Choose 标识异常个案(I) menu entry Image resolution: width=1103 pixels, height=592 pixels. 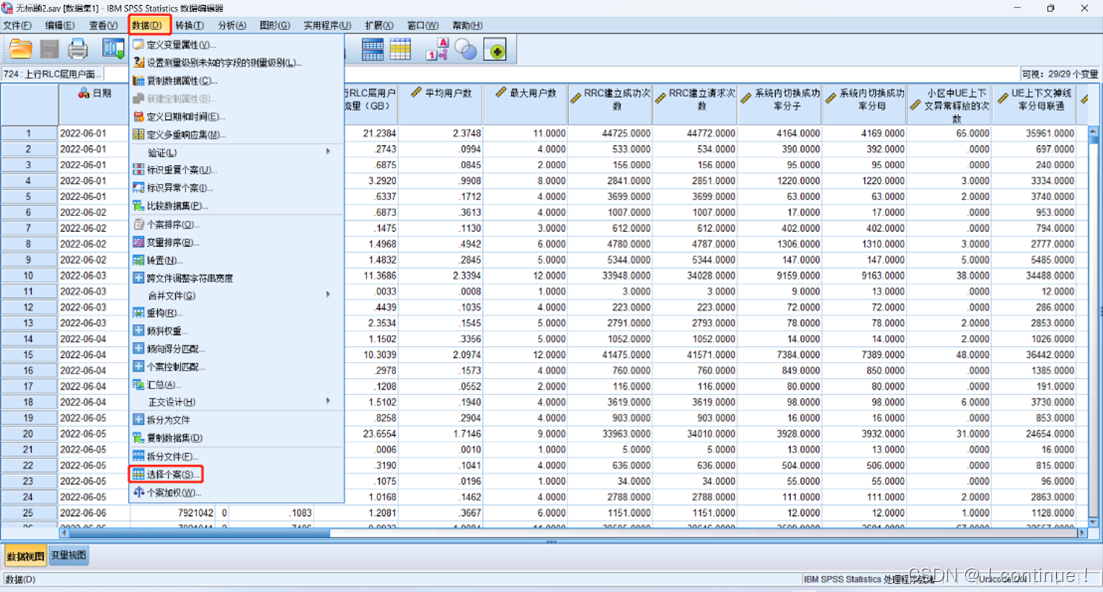[x=236, y=188]
